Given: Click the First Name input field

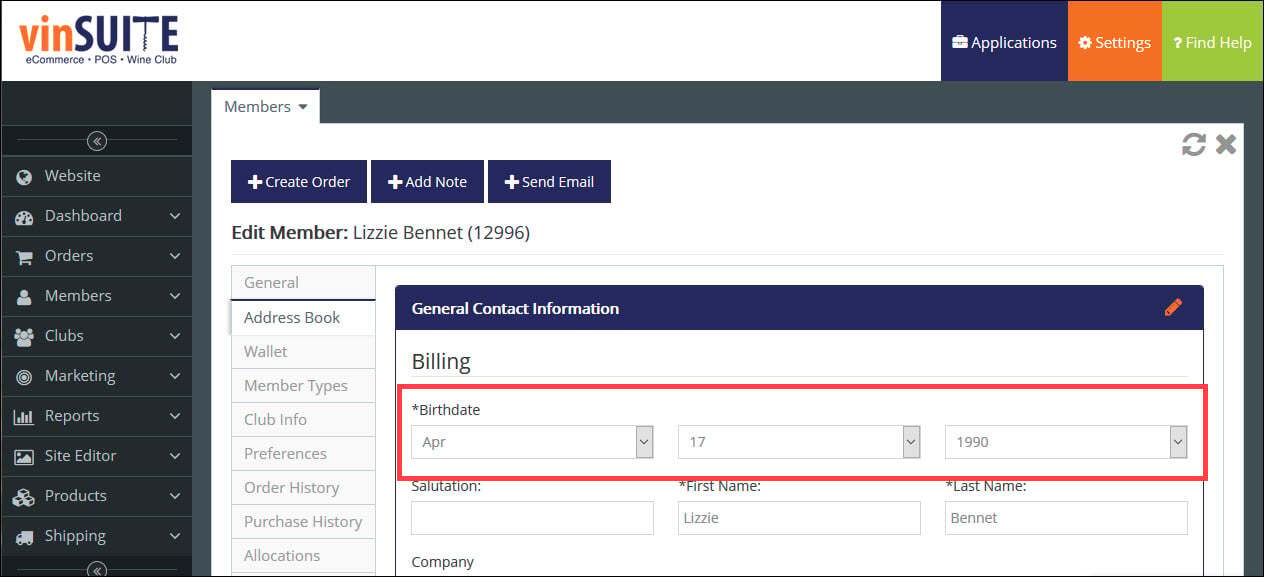Looking at the screenshot, I should click(799, 518).
